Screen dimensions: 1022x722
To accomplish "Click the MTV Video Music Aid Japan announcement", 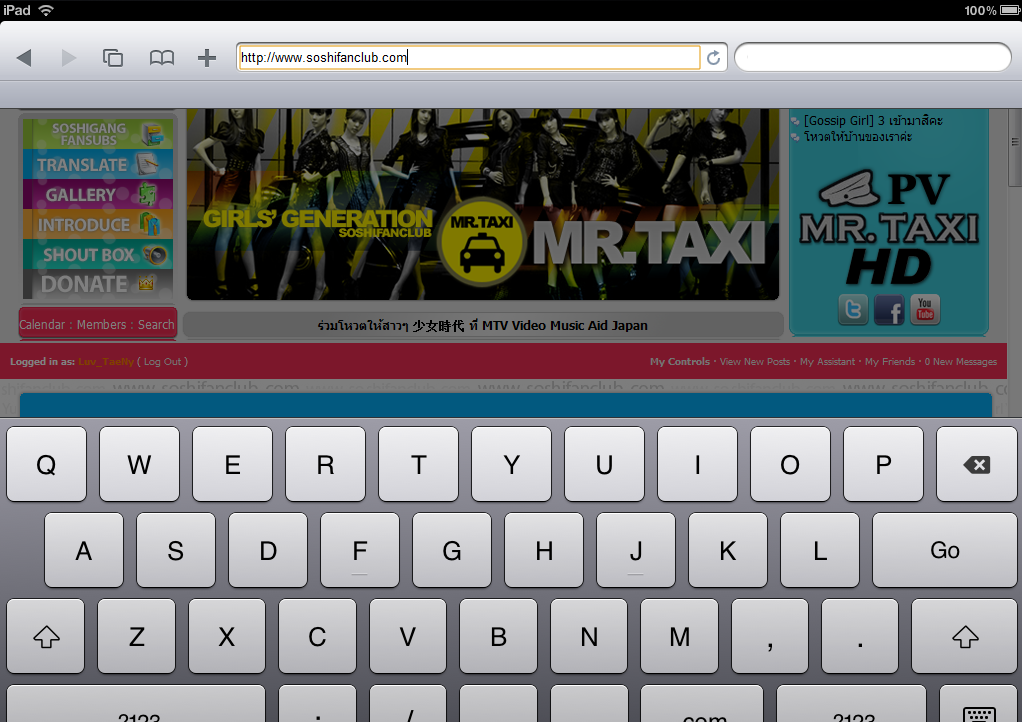I will click(x=483, y=325).
